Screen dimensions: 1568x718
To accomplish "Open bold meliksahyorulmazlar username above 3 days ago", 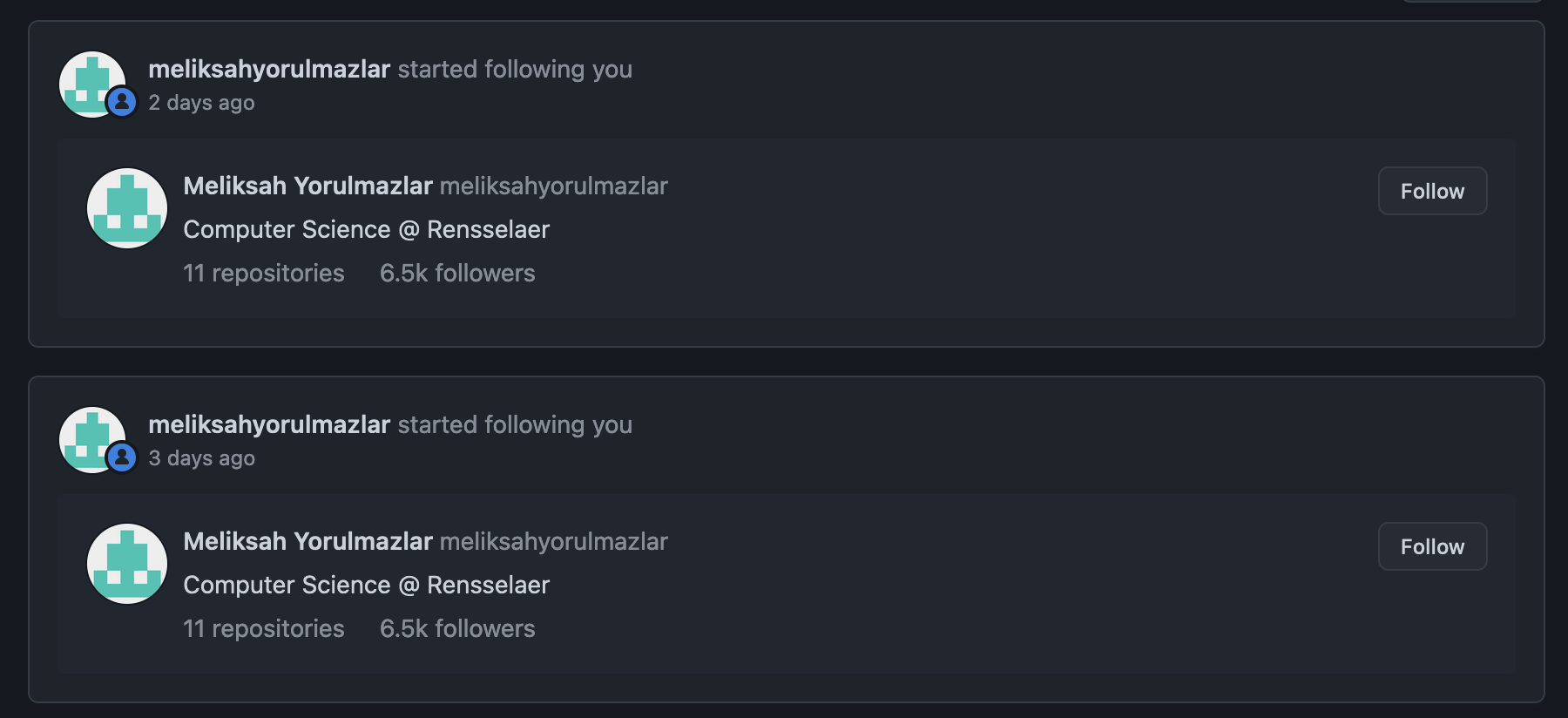I will [x=269, y=424].
